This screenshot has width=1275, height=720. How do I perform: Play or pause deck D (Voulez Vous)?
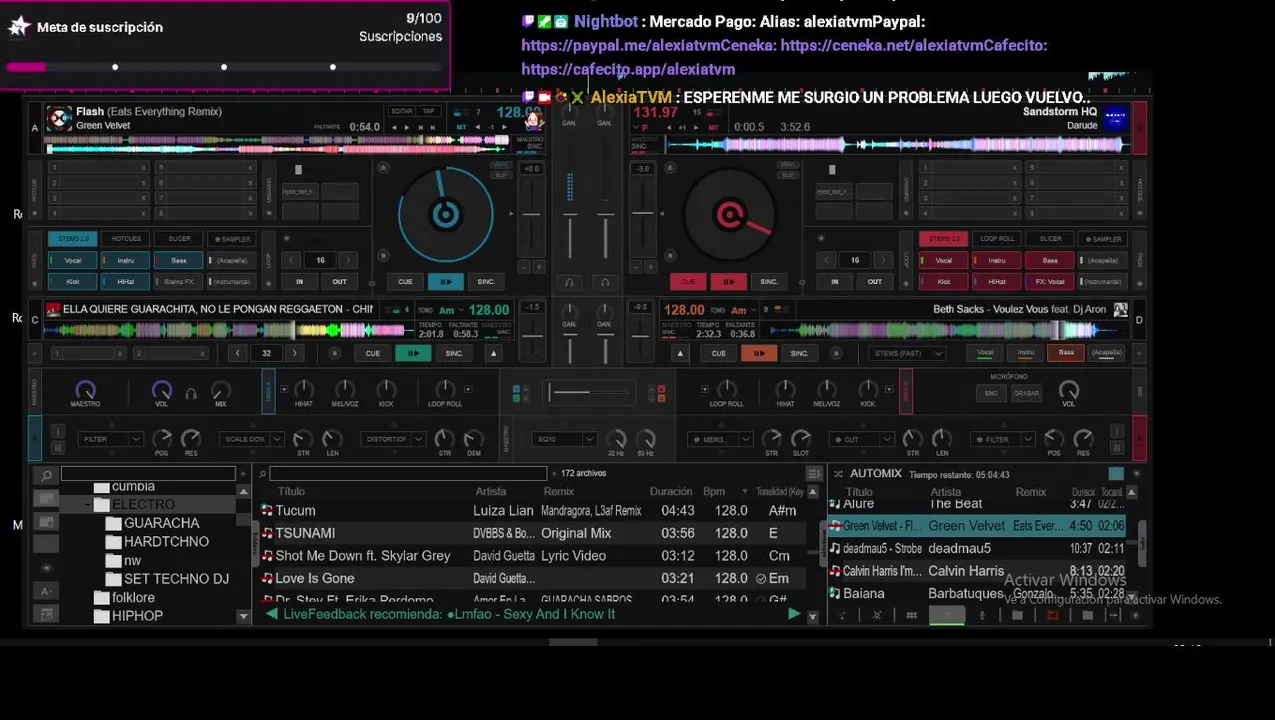click(759, 353)
